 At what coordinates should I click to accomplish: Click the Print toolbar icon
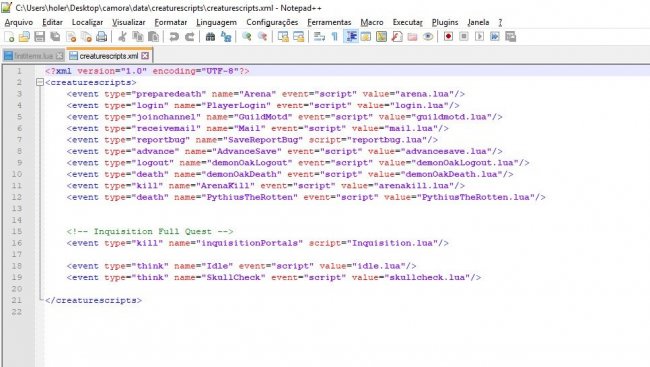[x=102, y=37]
